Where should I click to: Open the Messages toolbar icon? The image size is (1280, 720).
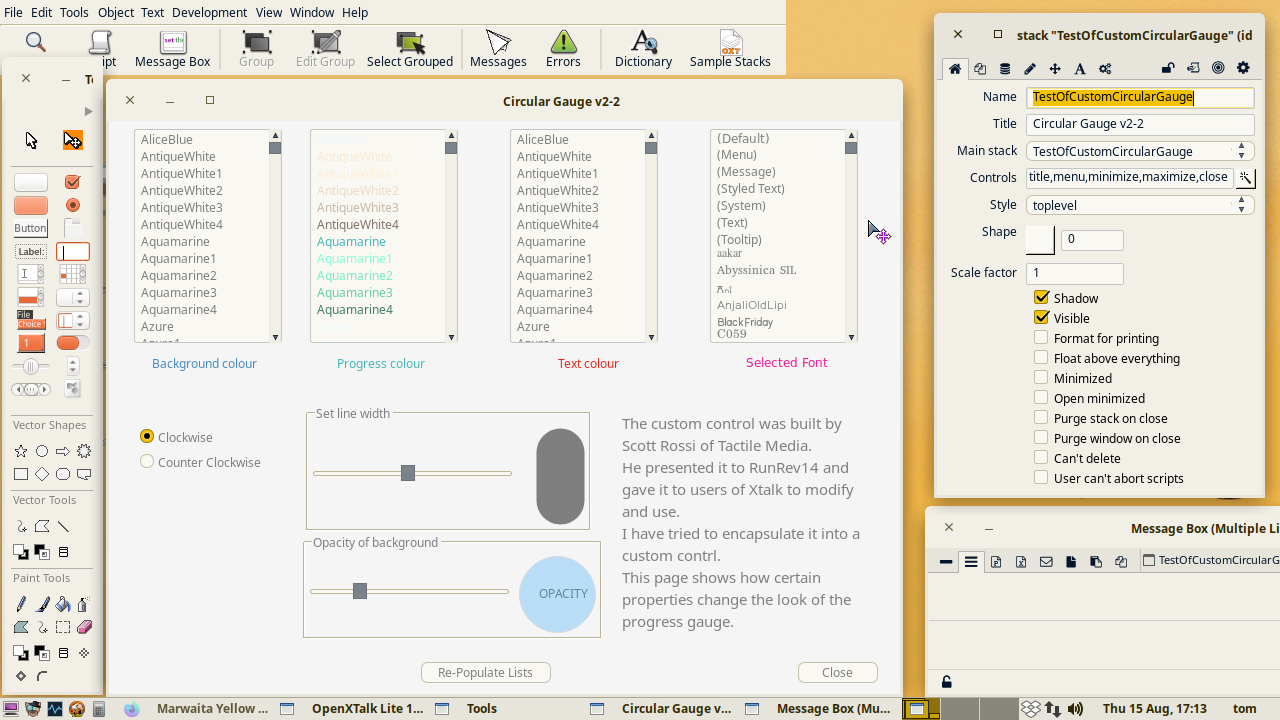498,47
